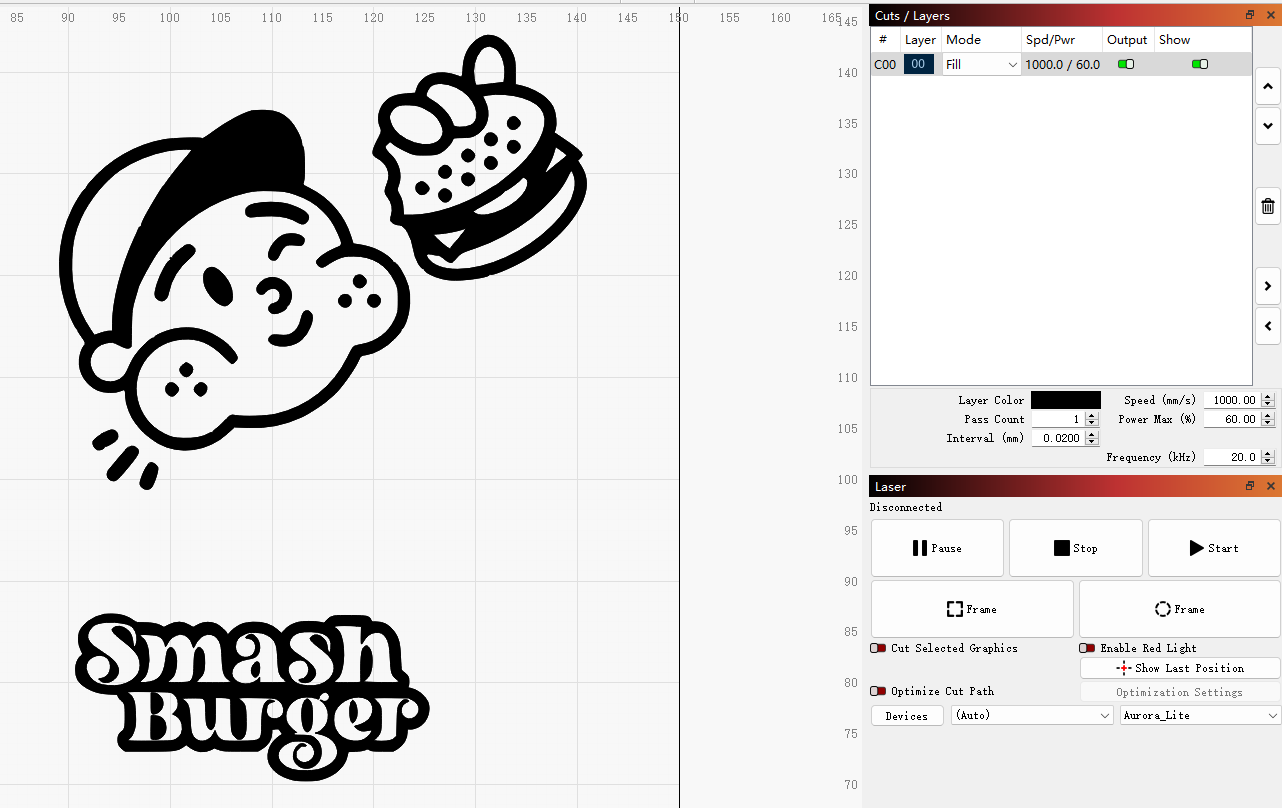The image size is (1282, 808).
Task: Increase Interval (mm) with up arrow
Action: (1092, 434)
